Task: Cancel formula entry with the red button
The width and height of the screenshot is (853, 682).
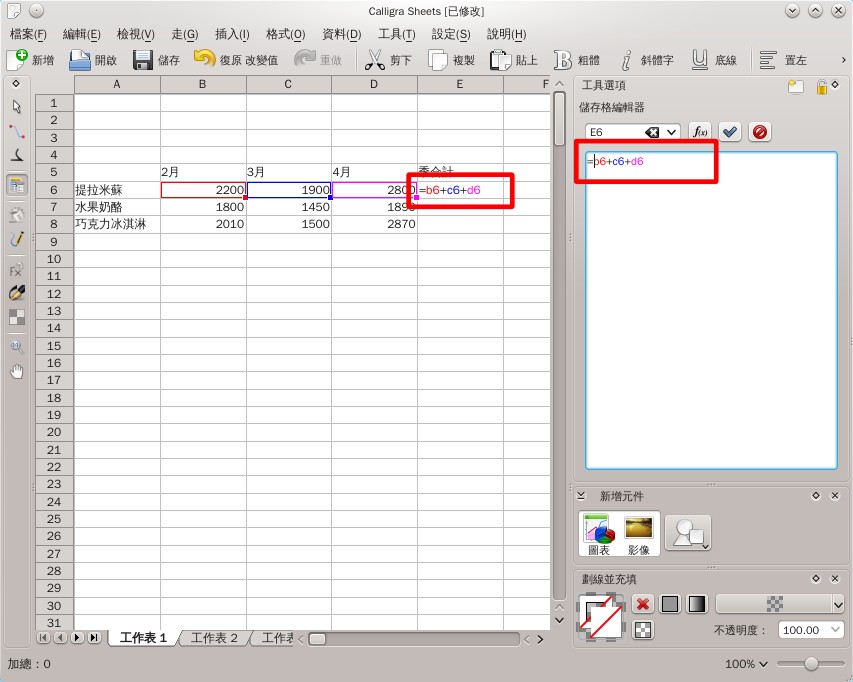Action: (x=758, y=131)
